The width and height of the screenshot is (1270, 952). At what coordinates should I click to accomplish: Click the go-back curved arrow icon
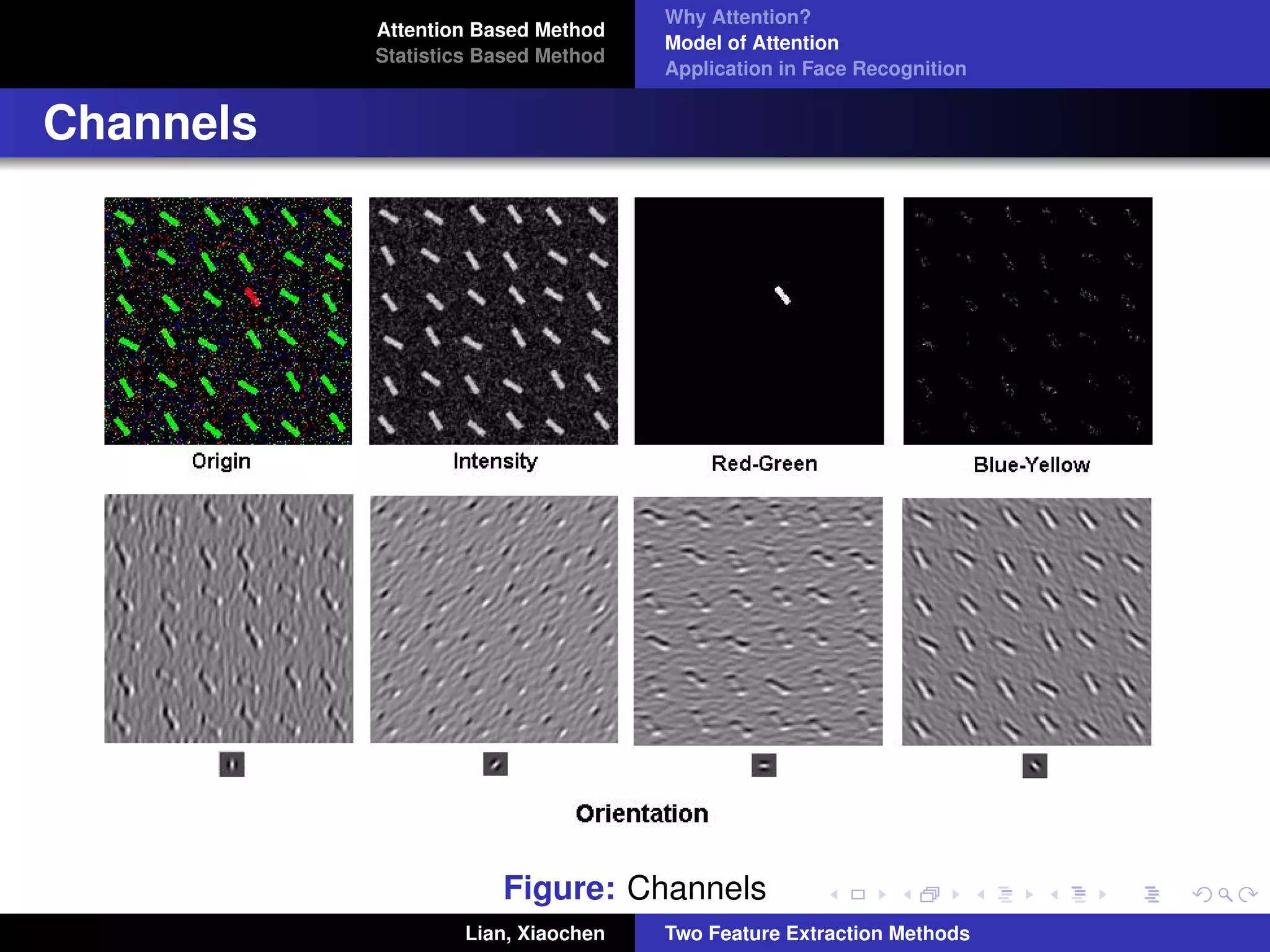[1202, 894]
